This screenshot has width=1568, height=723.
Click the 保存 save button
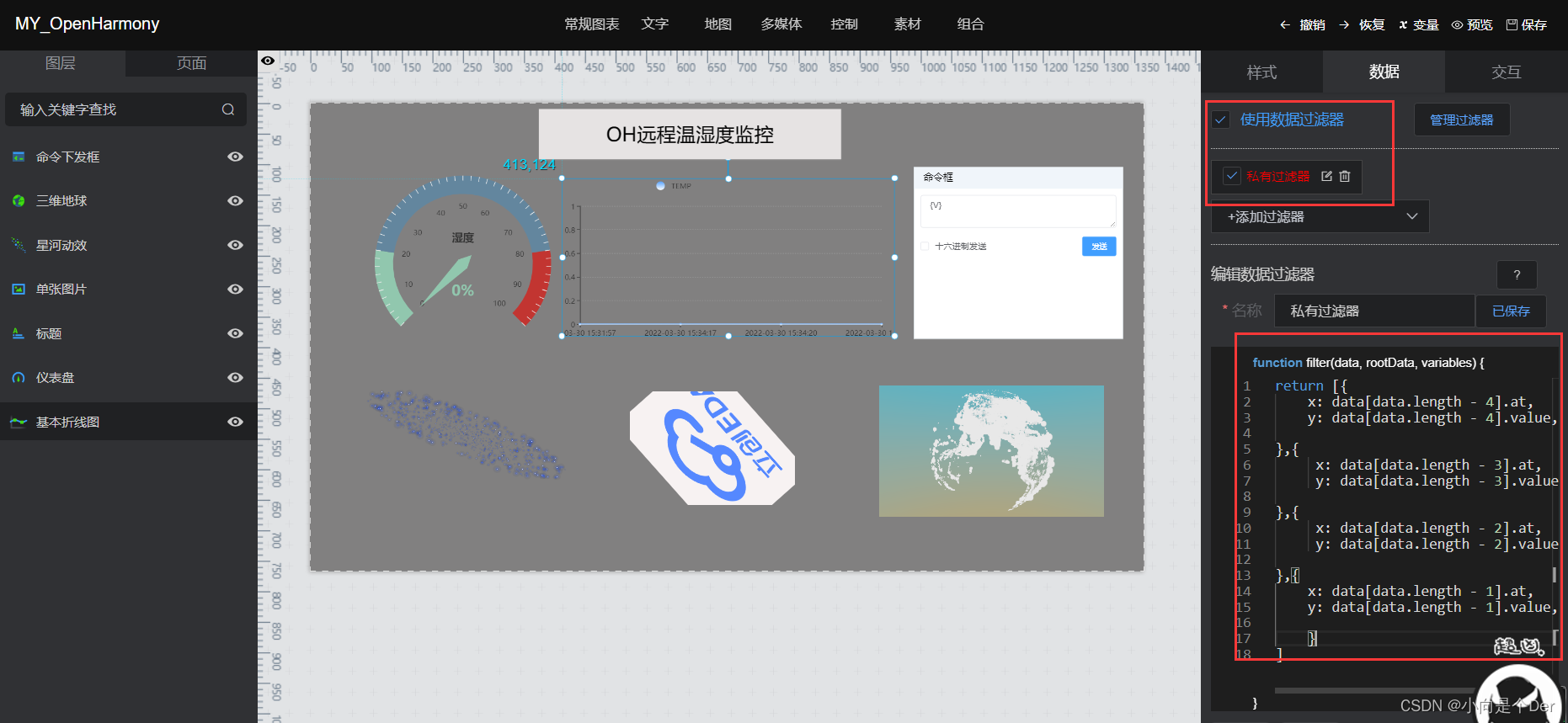(x=1527, y=25)
